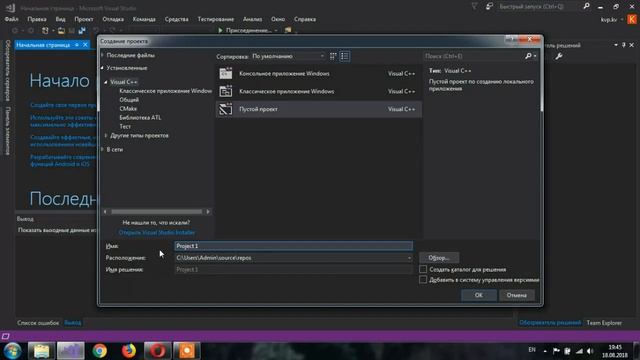Select 'Общий' category in the tree
Image resolution: width=640 pixels, height=360 pixels.
pyautogui.click(x=129, y=100)
